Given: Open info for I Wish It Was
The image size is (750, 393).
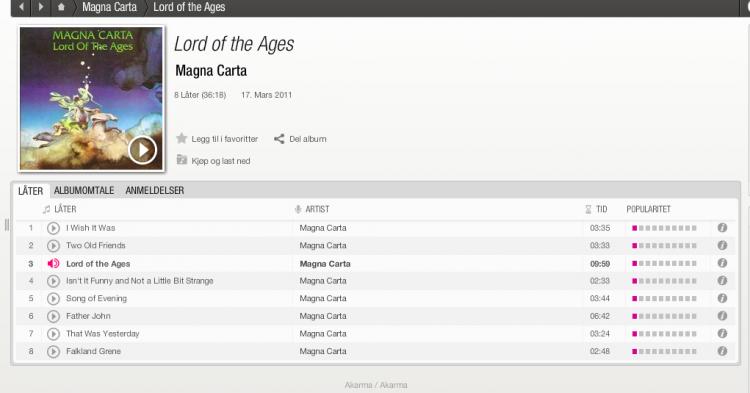Looking at the screenshot, I should [x=722, y=228].
